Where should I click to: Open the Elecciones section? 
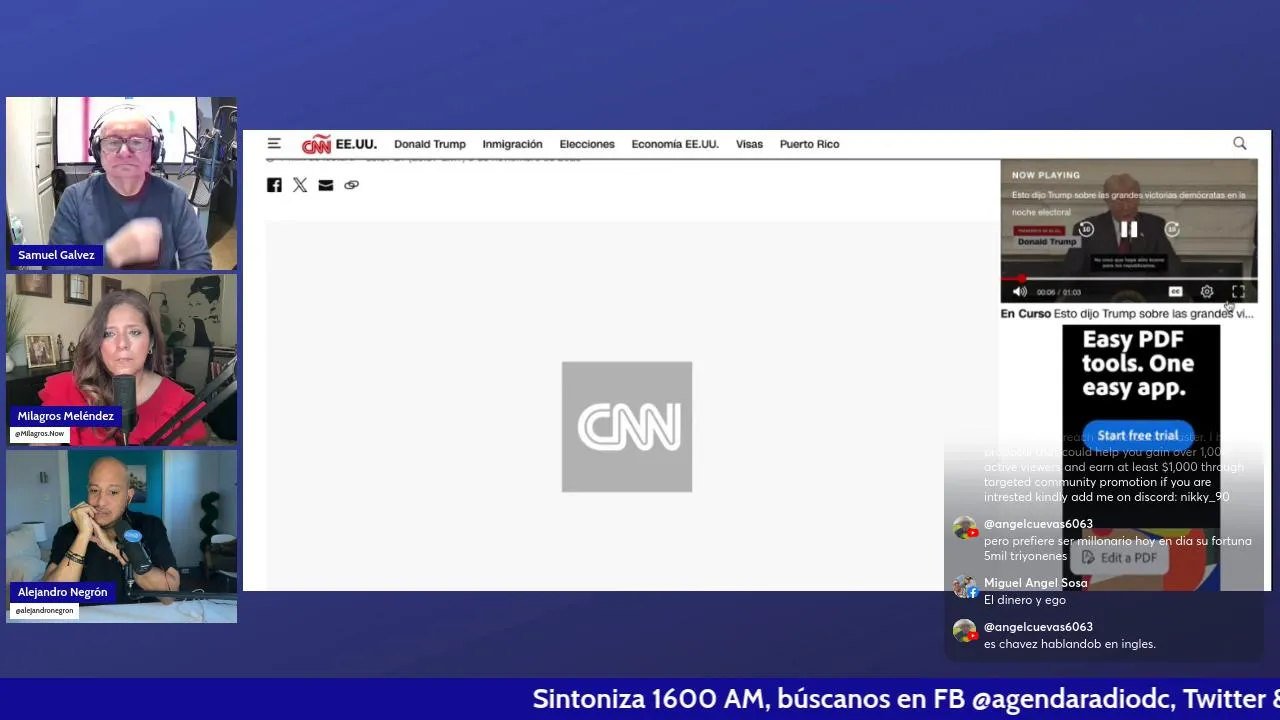tap(587, 144)
